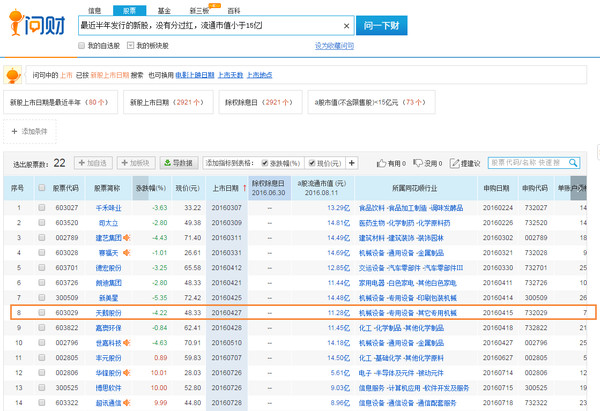Viewport: 600px width, 411px height.
Task: Sort by the 现价(元) column header
Action: click(188, 188)
